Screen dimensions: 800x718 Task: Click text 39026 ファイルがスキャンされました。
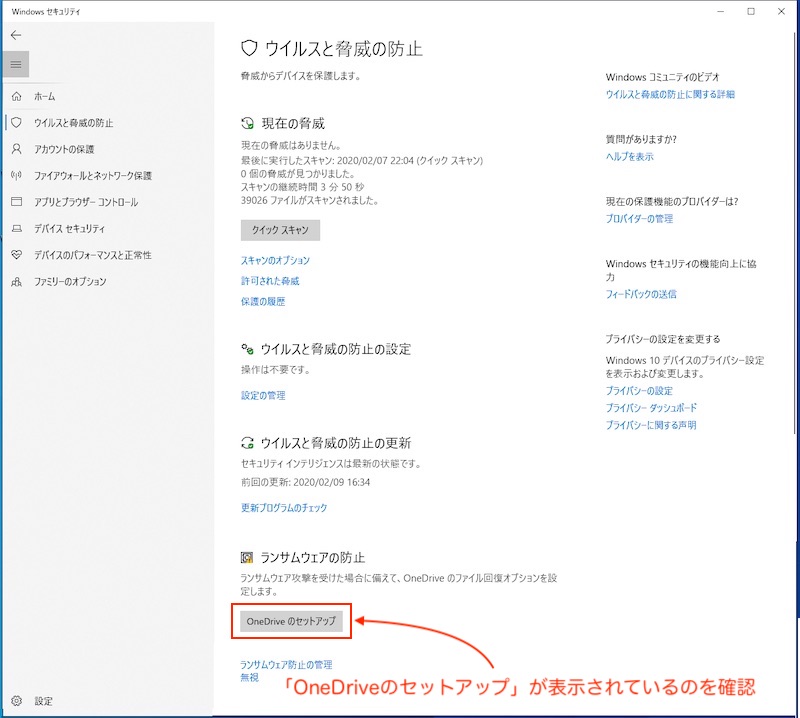(x=310, y=200)
